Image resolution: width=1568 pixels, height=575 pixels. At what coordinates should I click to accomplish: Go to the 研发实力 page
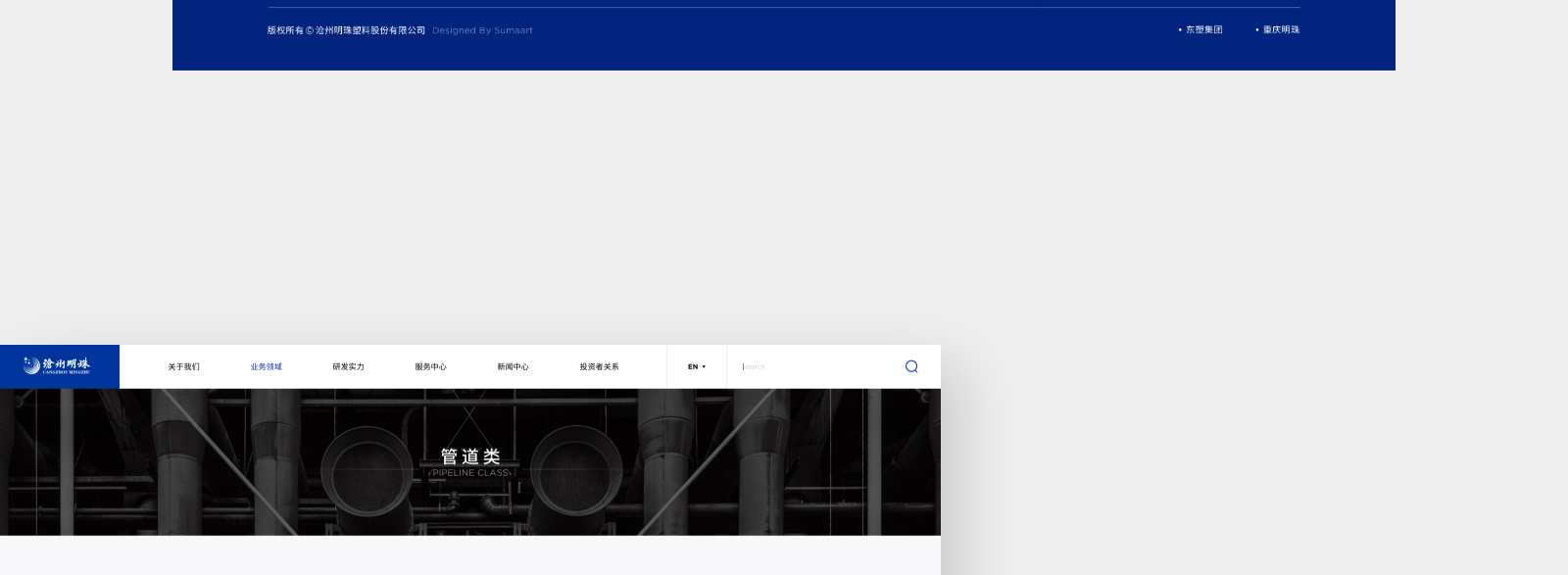[x=348, y=367]
